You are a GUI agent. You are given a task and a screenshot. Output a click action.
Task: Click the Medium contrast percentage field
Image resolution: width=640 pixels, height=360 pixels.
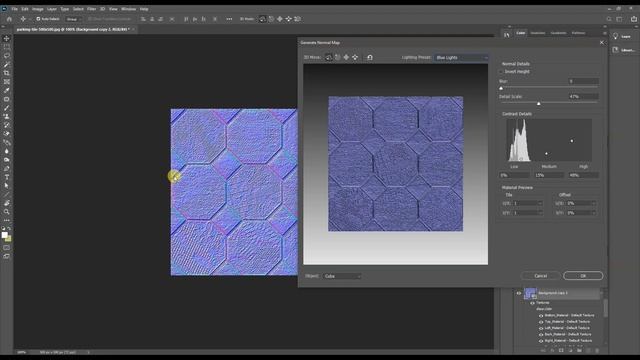tap(549, 175)
